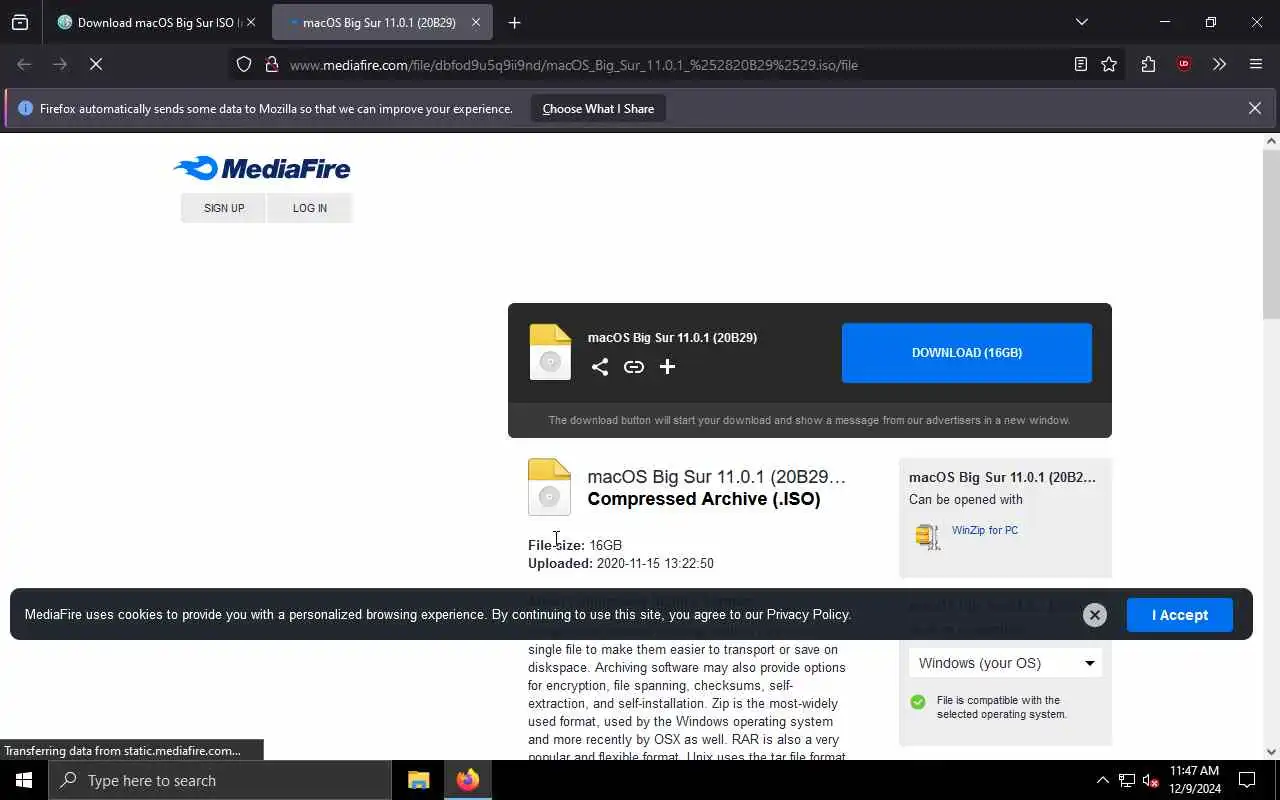Click green compatibility check icon

[x=918, y=702]
